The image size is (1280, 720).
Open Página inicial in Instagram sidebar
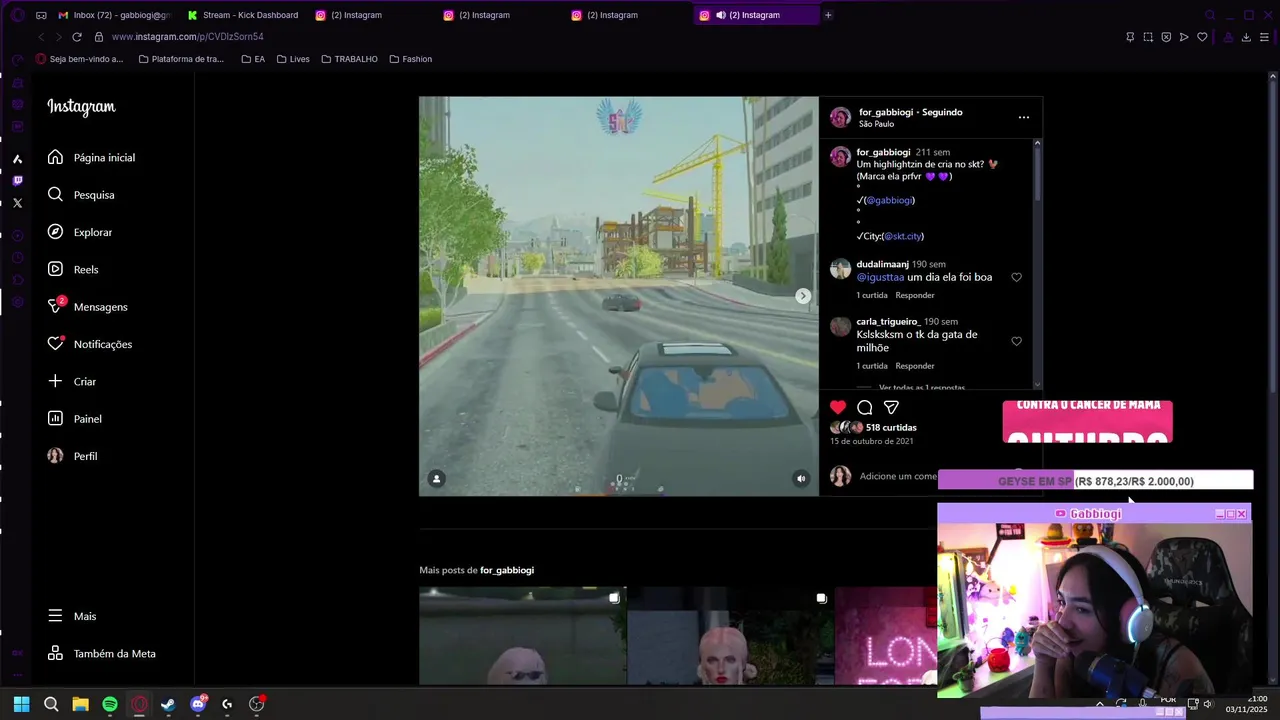(x=91, y=158)
